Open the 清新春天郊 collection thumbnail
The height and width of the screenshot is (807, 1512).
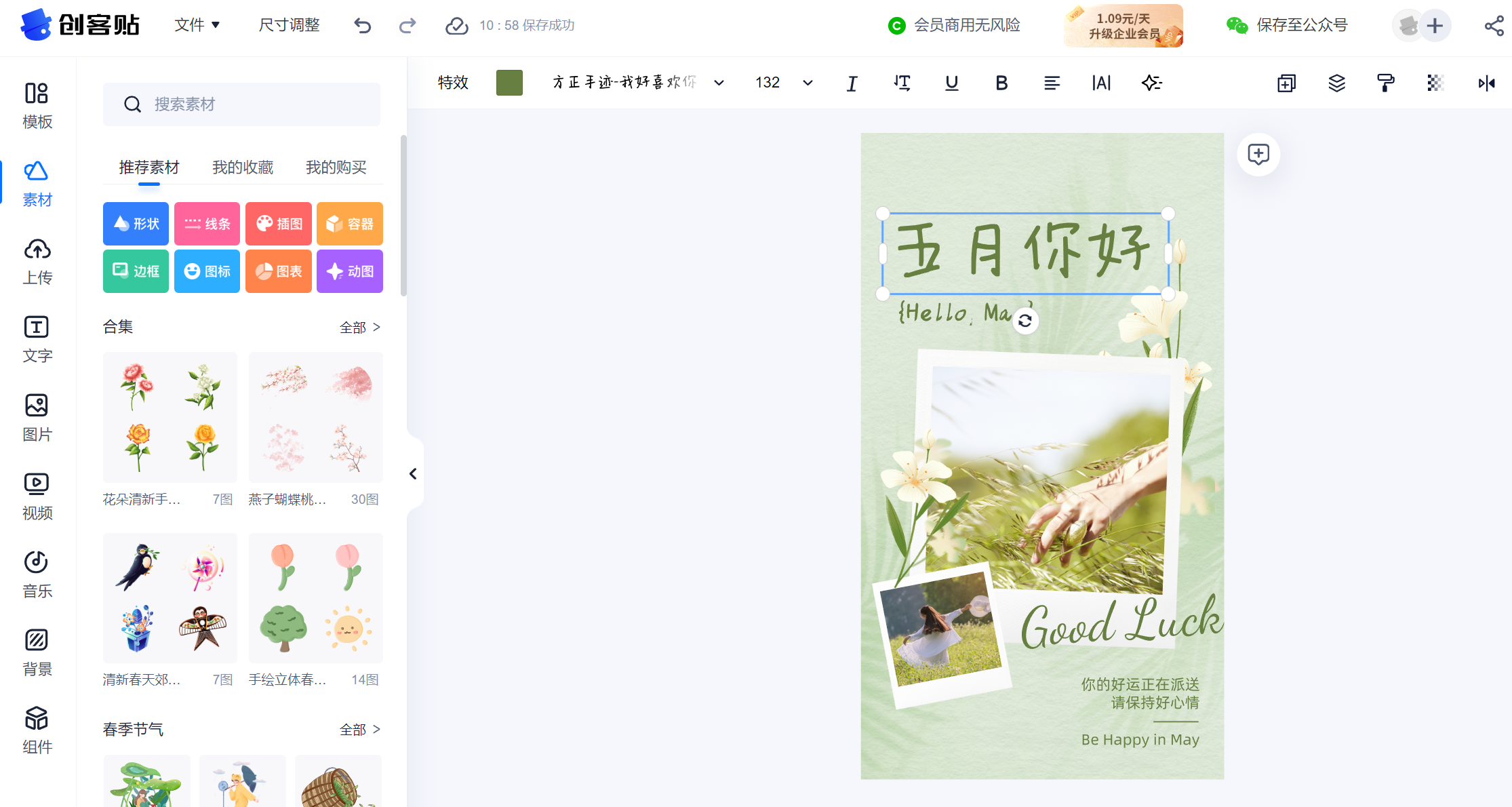pyautogui.click(x=170, y=598)
